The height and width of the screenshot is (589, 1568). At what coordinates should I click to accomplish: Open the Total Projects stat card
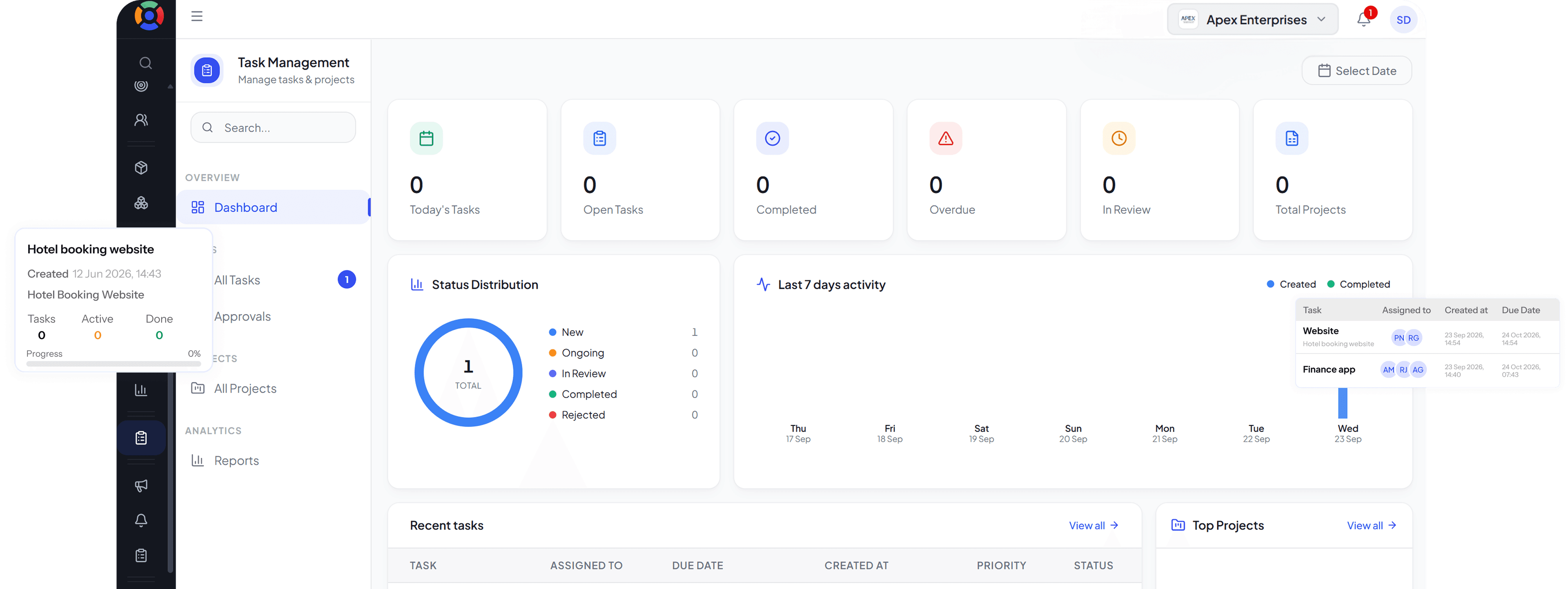click(1333, 170)
